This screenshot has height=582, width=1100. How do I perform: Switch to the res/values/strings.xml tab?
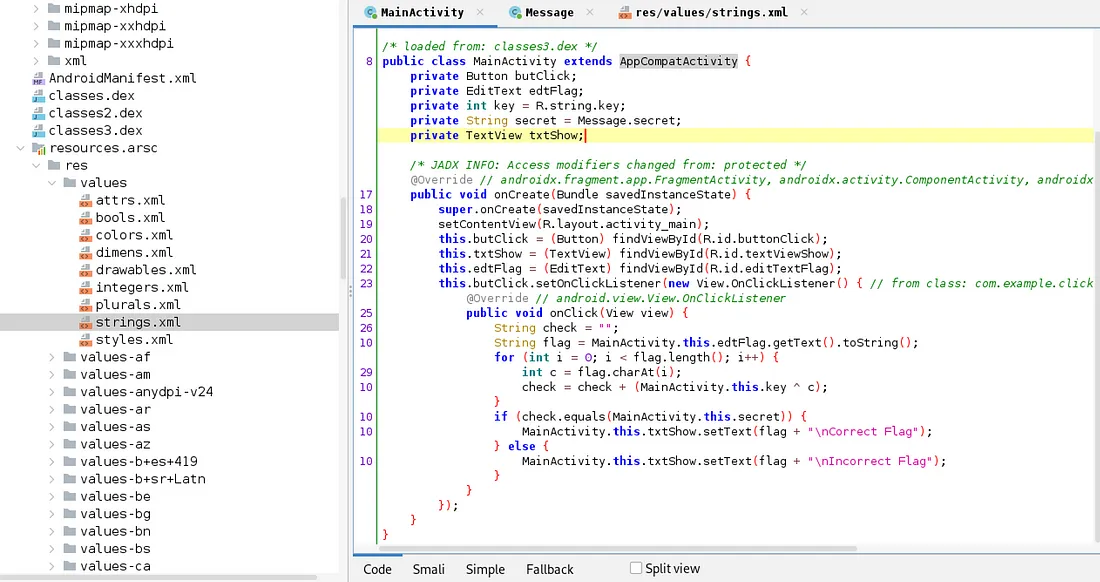[711, 13]
